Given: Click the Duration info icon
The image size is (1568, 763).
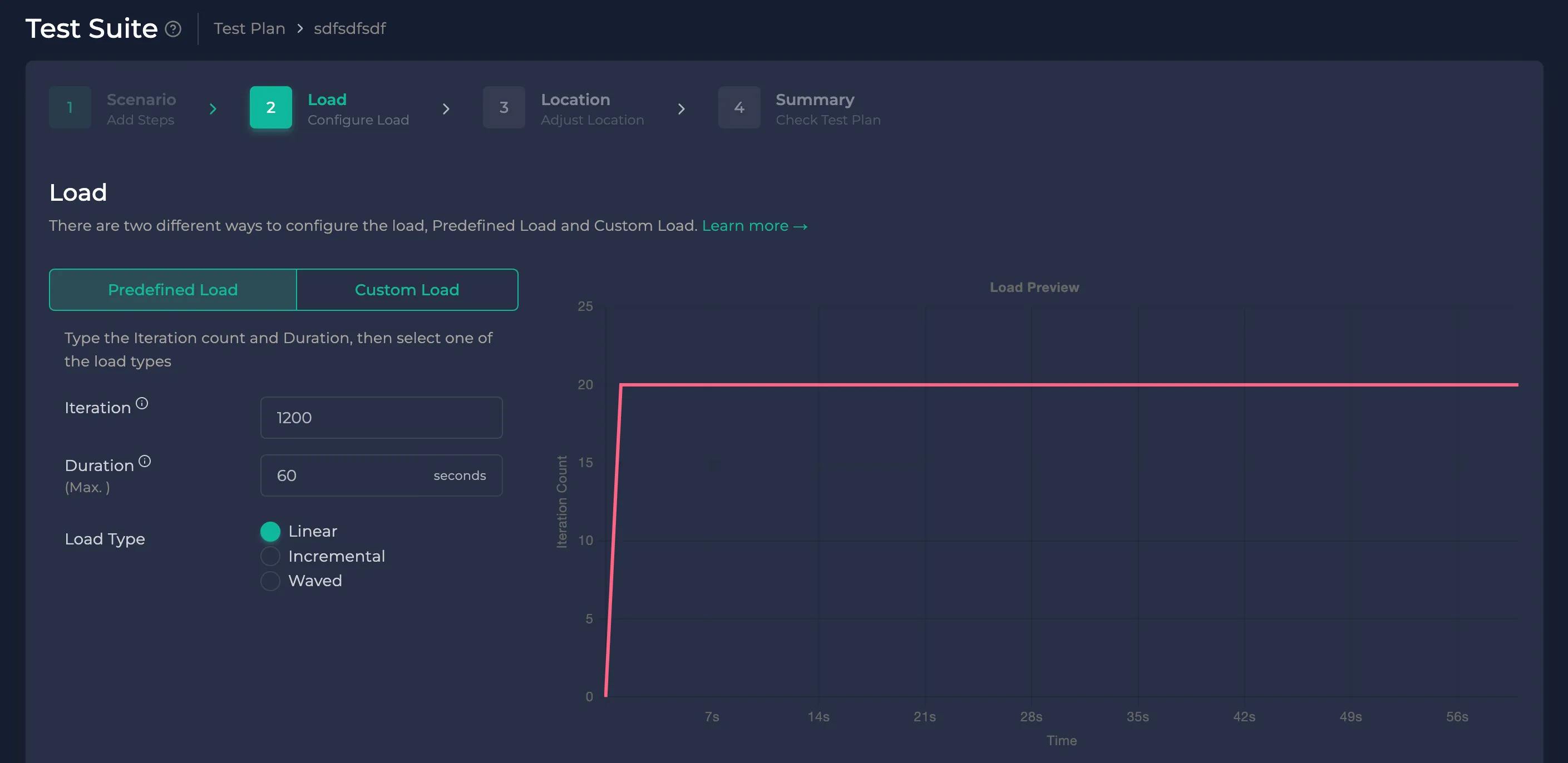Looking at the screenshot, I should pyautogui.click(x=144, y=460).
